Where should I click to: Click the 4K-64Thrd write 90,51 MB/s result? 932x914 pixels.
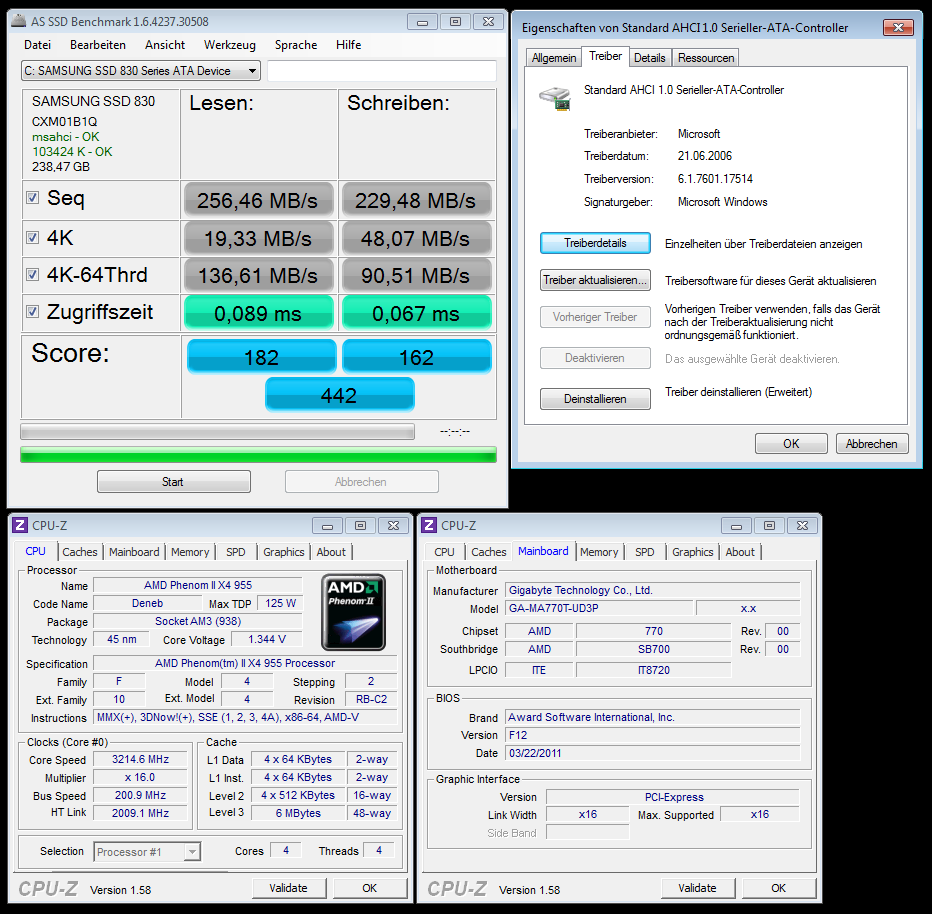coord(416,276)
